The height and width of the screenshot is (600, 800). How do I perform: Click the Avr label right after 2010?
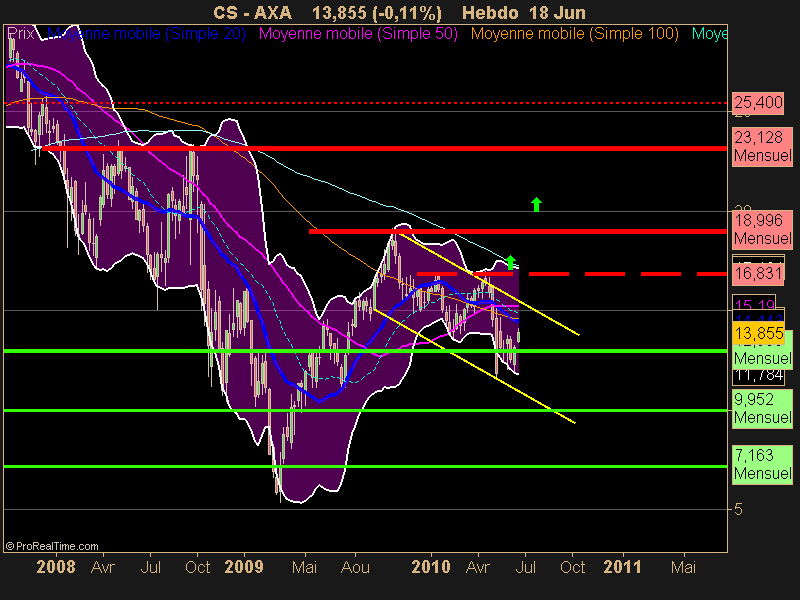pyautogui.click(x=478, y=567)
